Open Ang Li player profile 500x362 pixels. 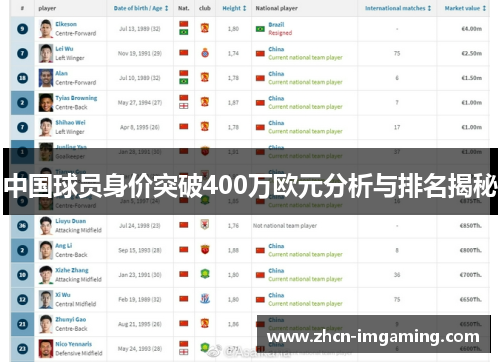pos(64,246)
